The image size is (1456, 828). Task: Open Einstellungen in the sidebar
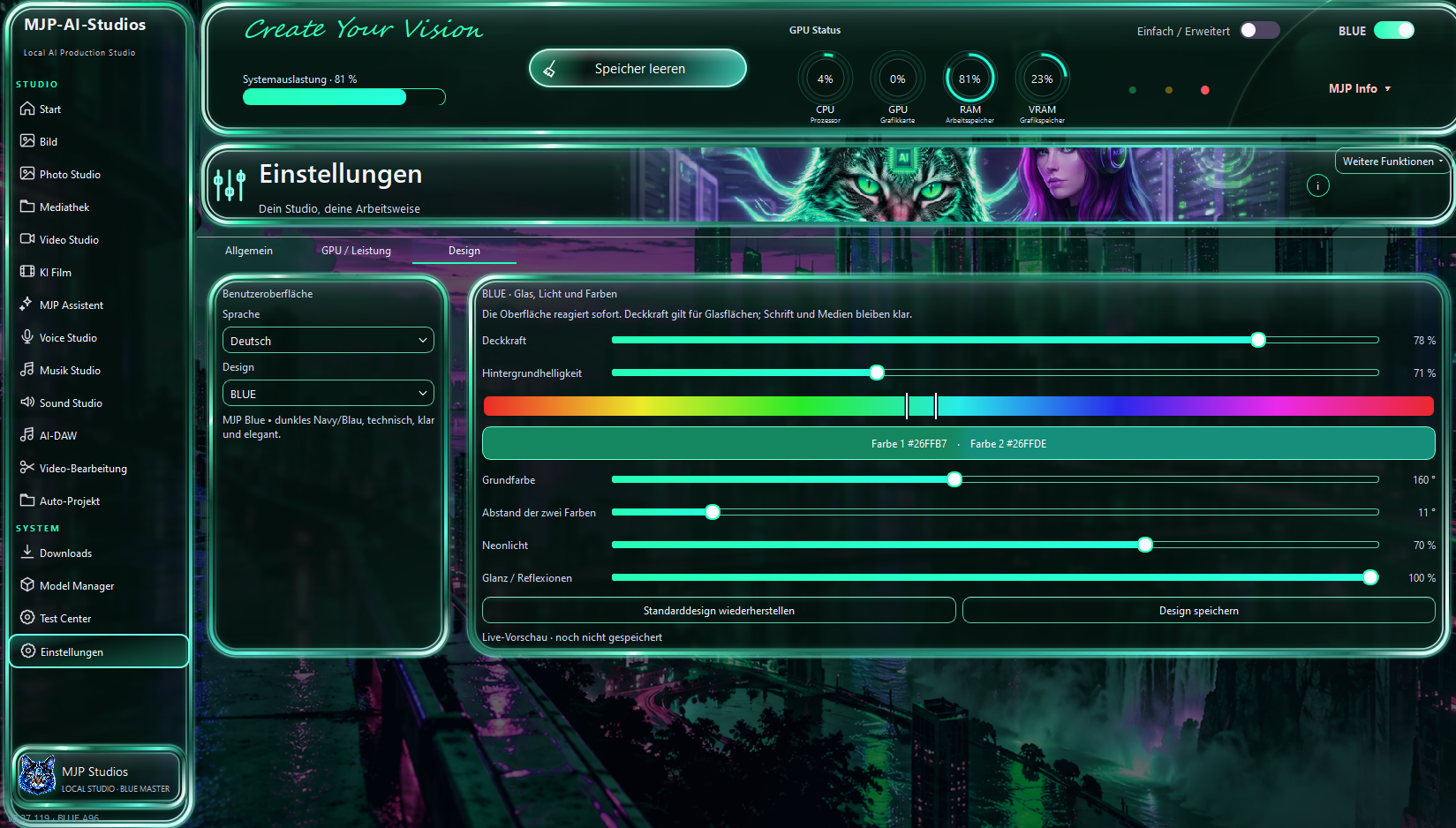[x=99, y=651]
